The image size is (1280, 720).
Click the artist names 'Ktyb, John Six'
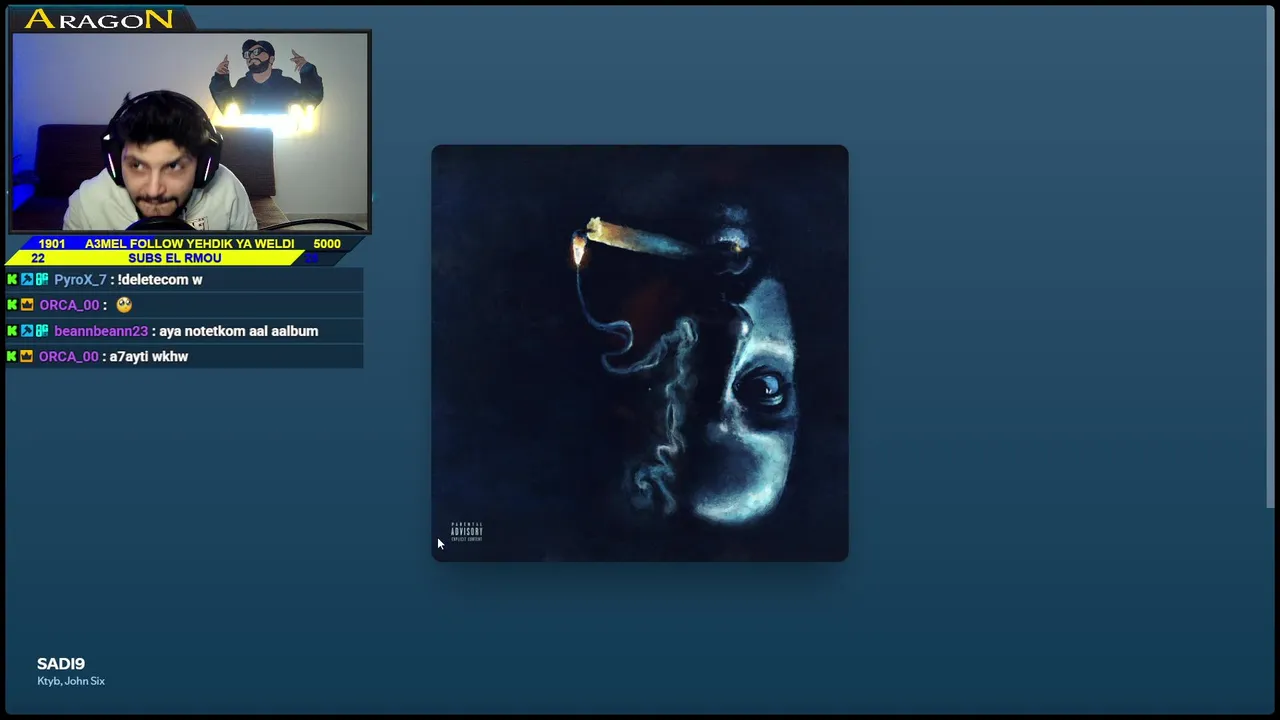click(71, 681)
